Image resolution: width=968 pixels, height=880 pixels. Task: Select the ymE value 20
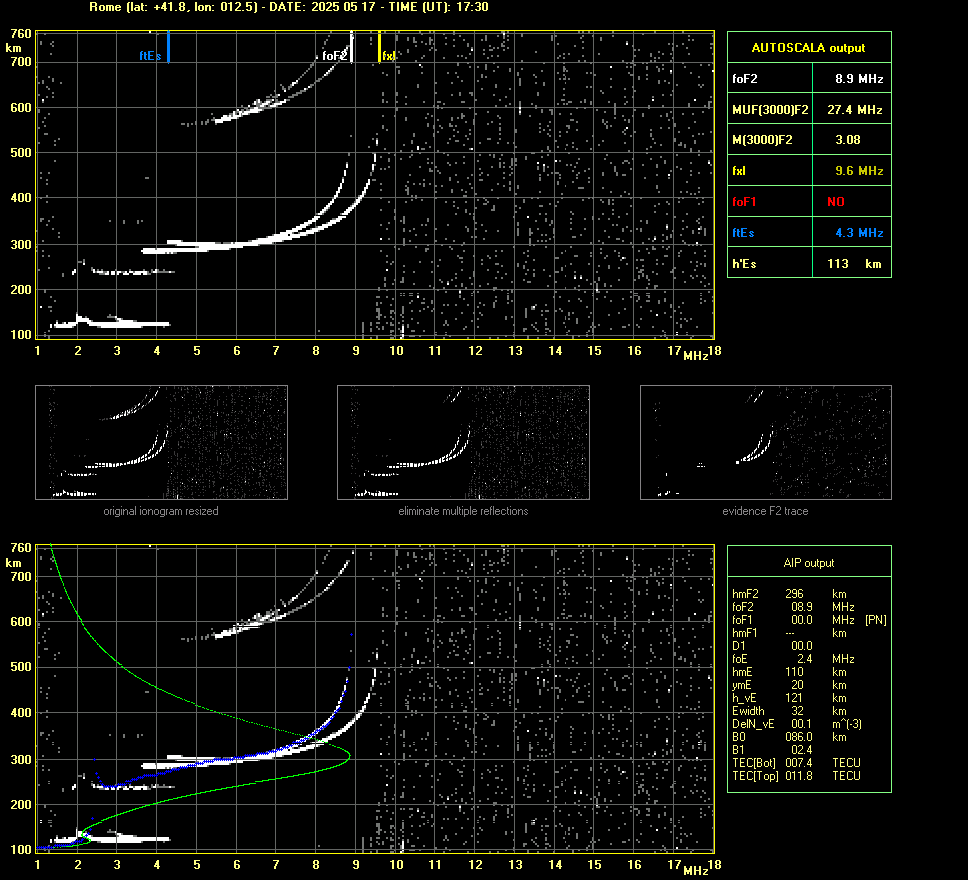tap(797, 684)
